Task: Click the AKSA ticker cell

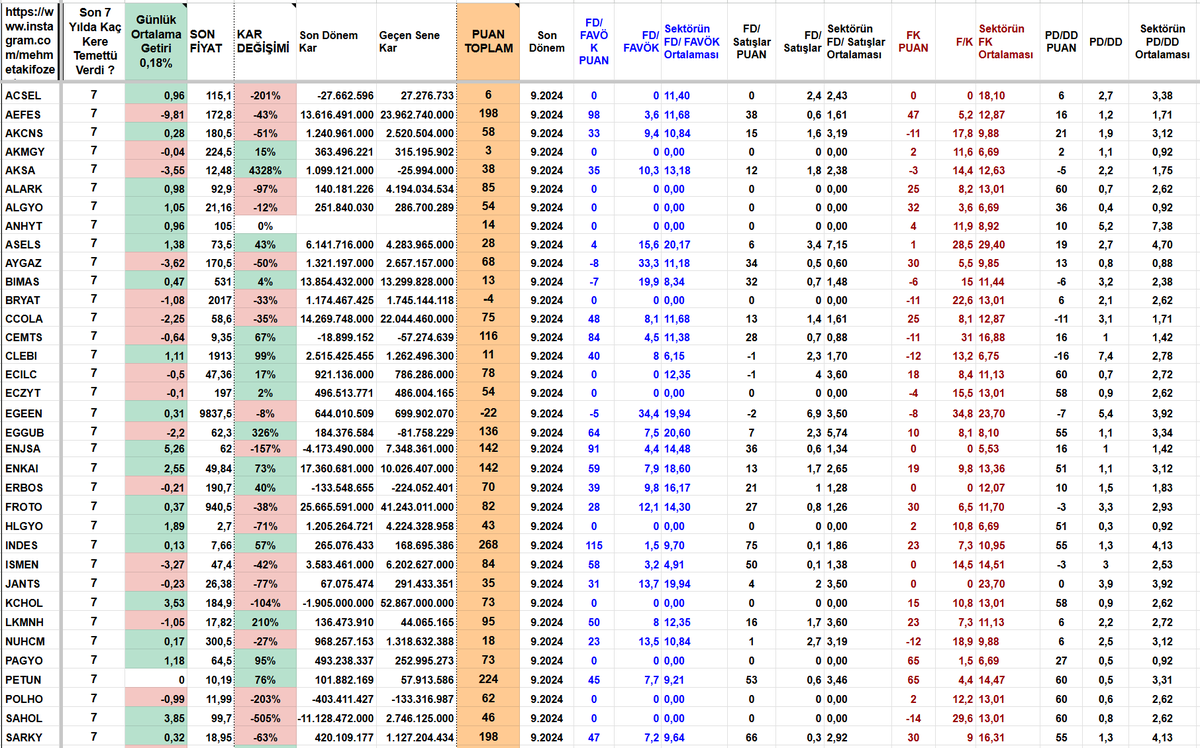Action: [x=30, y=170]
